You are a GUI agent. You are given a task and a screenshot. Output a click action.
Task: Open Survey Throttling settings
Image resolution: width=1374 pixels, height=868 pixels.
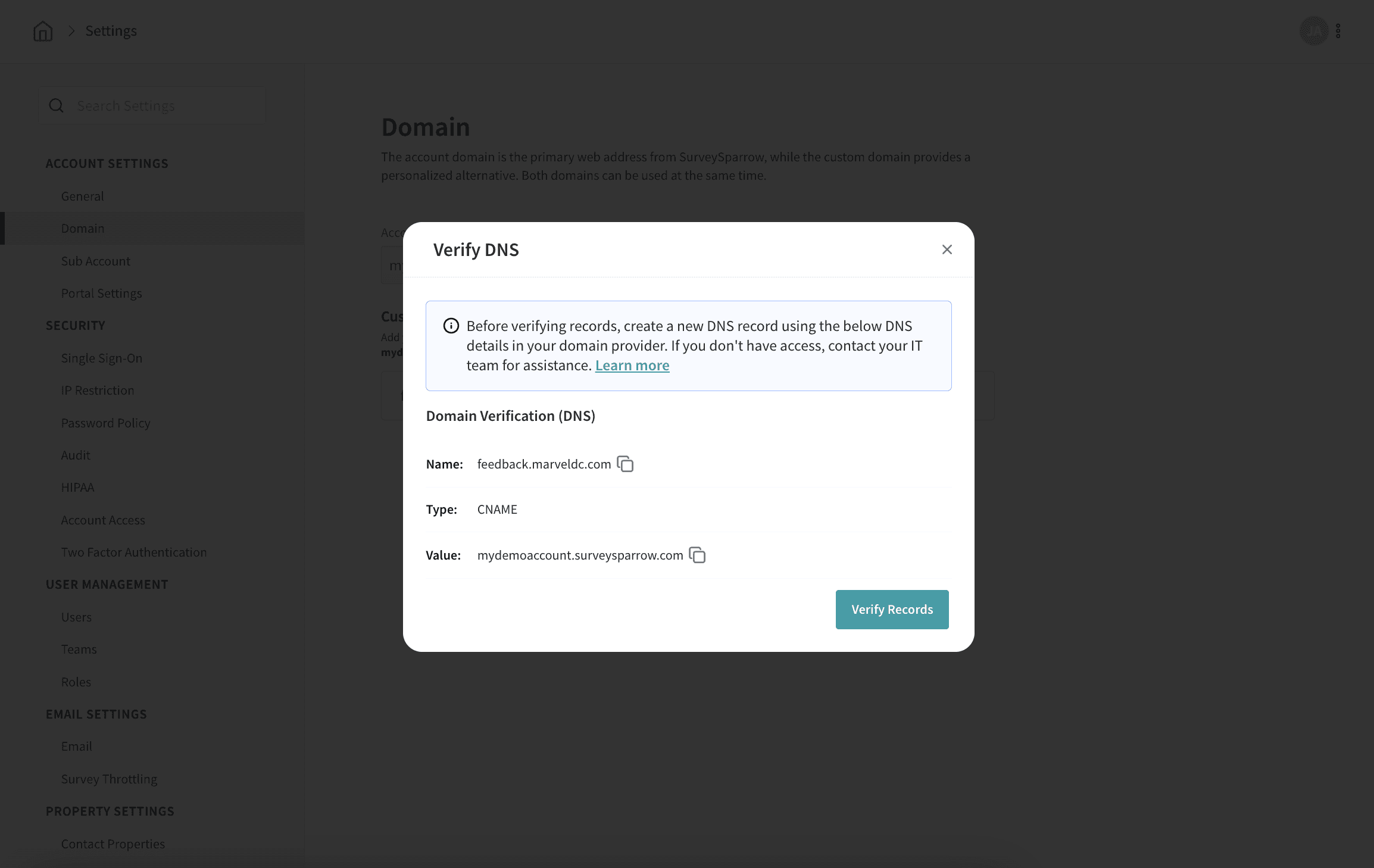pyautogui.click(x=108, y=779)
